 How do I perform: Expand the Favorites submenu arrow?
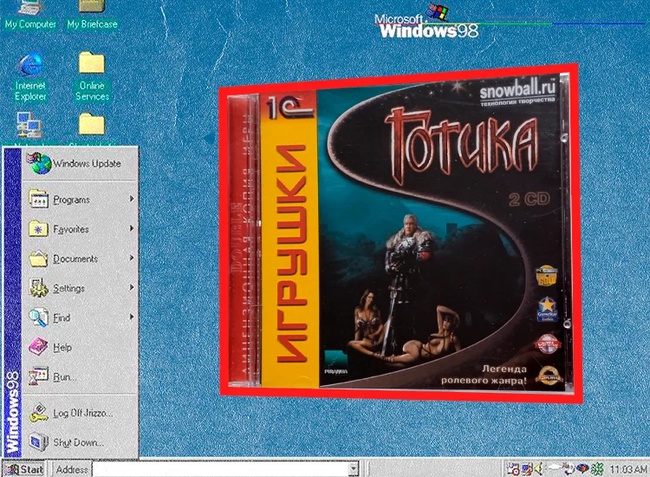click(x=131, y=228)
